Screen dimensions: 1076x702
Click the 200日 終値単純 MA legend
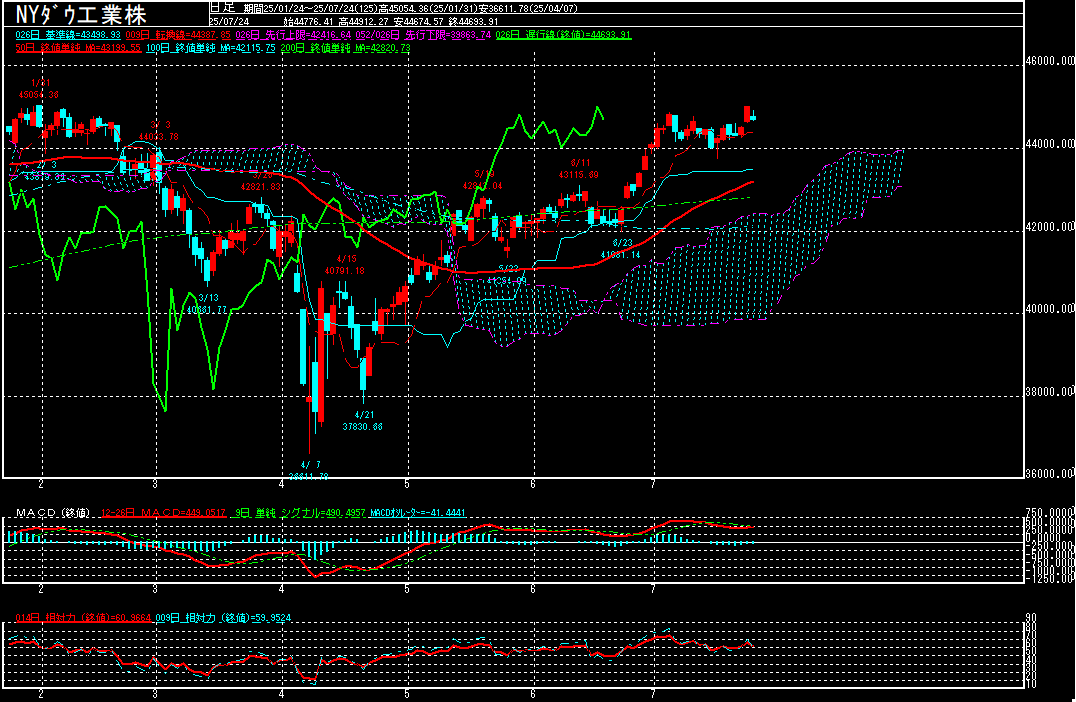[346, 48]
